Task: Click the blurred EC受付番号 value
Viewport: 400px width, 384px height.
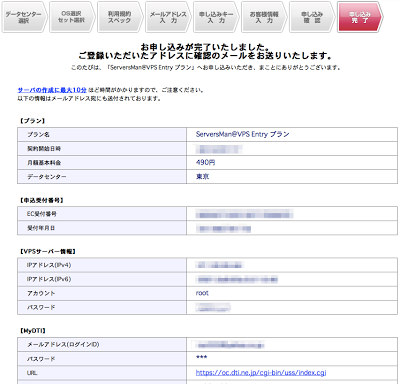Action: click(x=244, y=215)
